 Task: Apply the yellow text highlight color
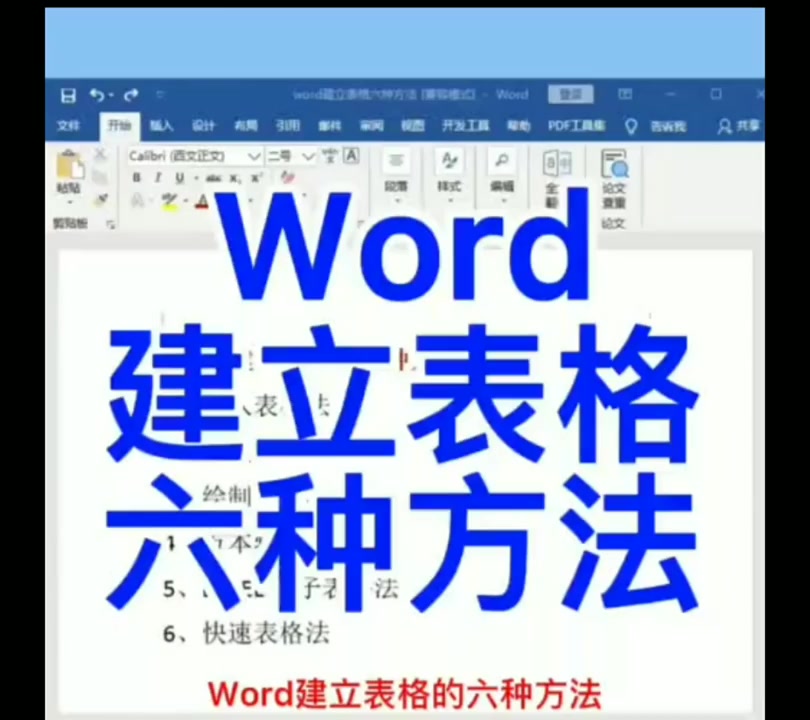click(x=169, y=201)
